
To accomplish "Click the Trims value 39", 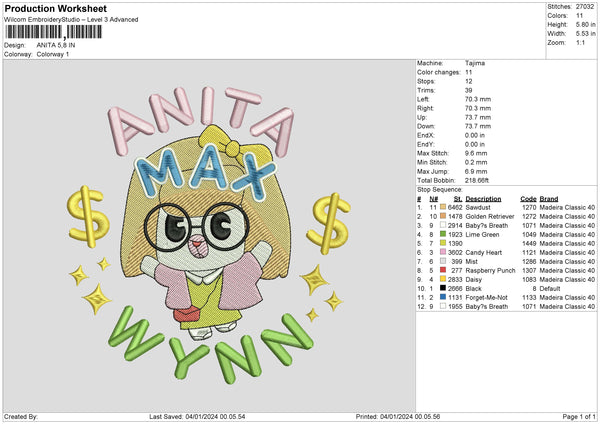I will pyautogui.click(x=468, y=90).
